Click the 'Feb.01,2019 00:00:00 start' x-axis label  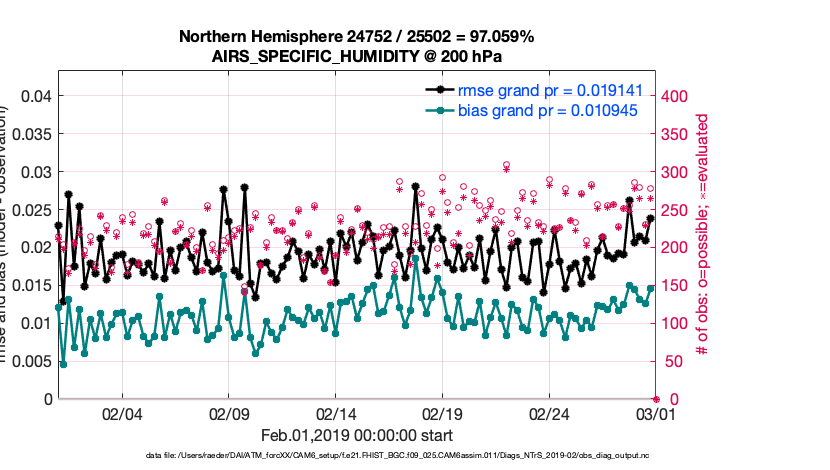356,435
